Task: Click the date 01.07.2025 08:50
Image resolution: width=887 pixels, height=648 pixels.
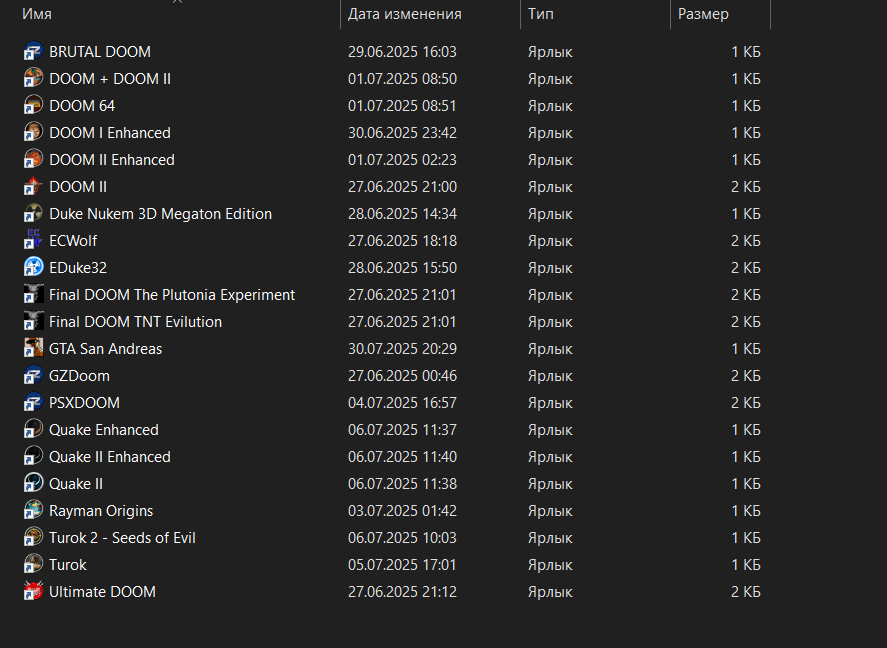Action: point(402,79)
